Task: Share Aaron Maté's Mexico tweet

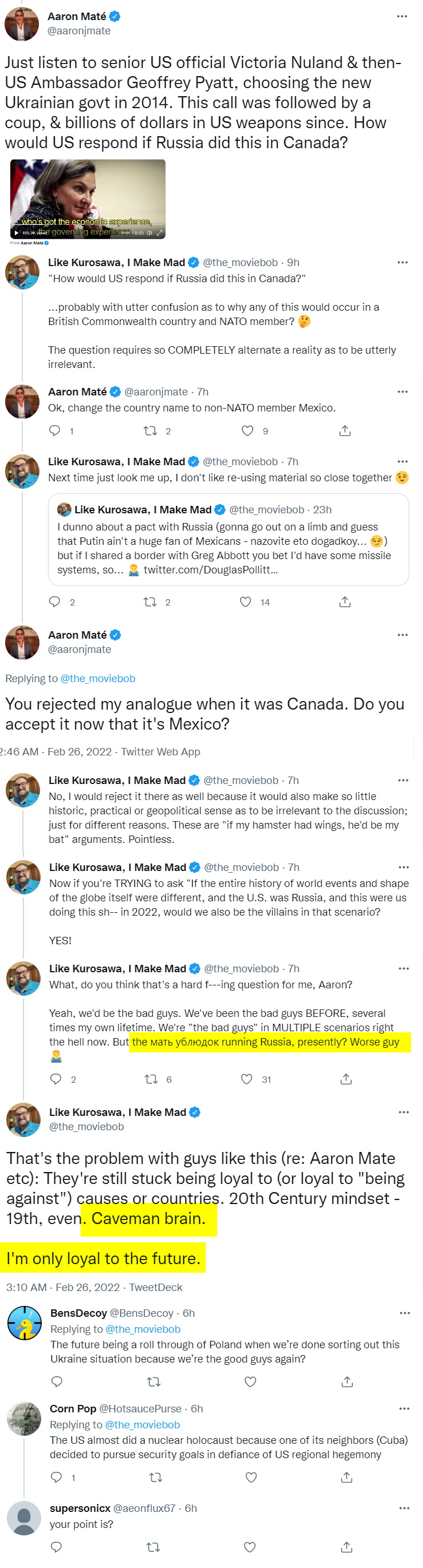Action: pos(345,431)
